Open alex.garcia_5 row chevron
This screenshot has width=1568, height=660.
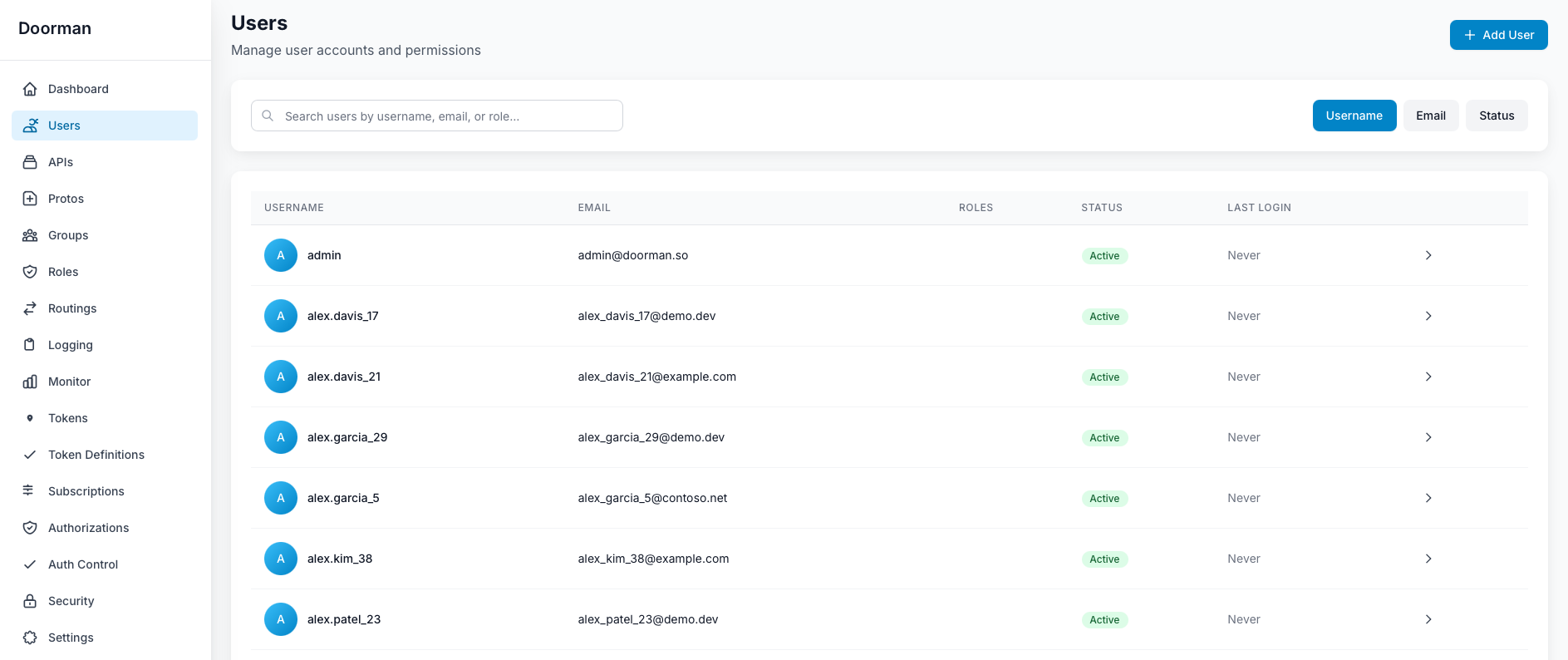[1428, 498]
